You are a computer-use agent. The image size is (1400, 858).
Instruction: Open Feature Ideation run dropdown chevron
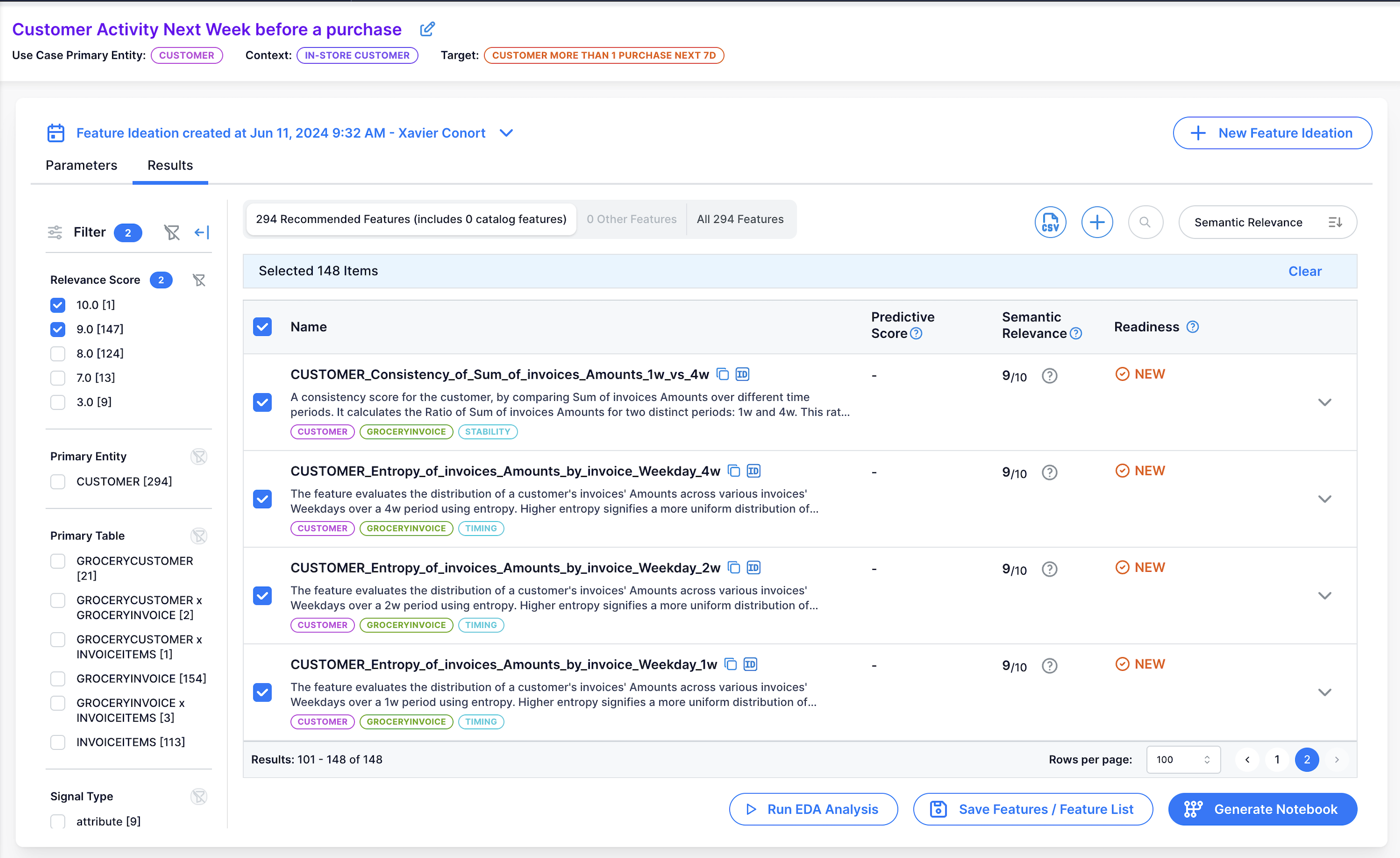coord(505,133)
